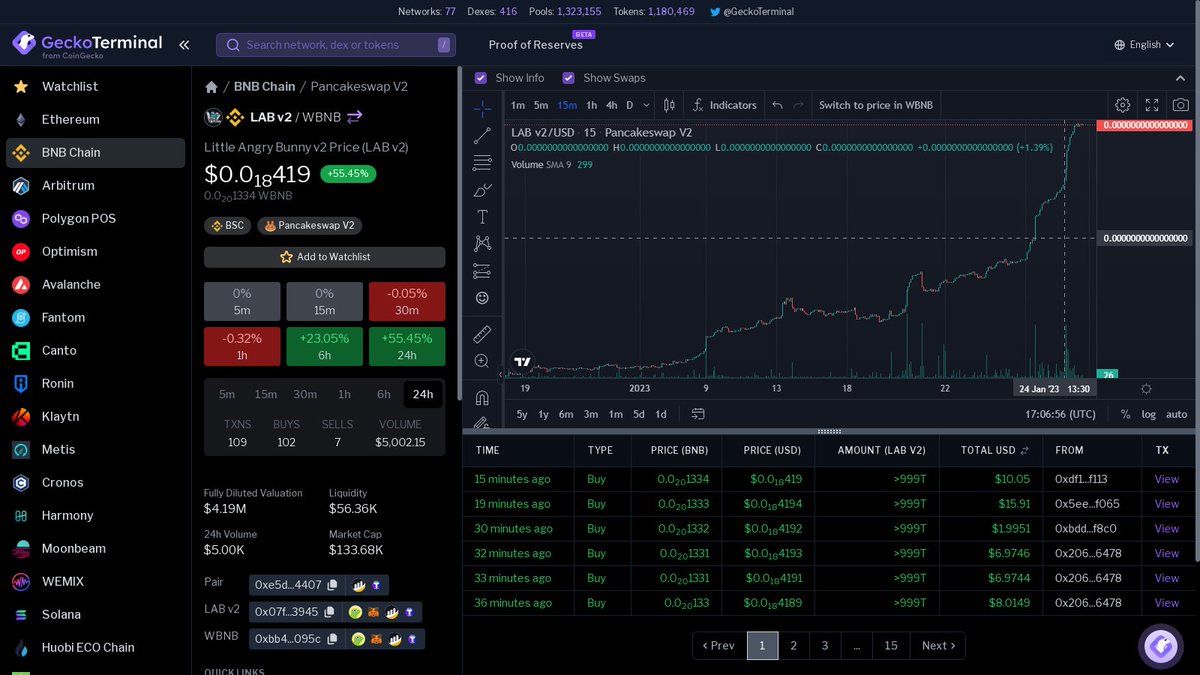Click the 1y date range
This screenshot has height=675, width=1200.
point(543,414)
